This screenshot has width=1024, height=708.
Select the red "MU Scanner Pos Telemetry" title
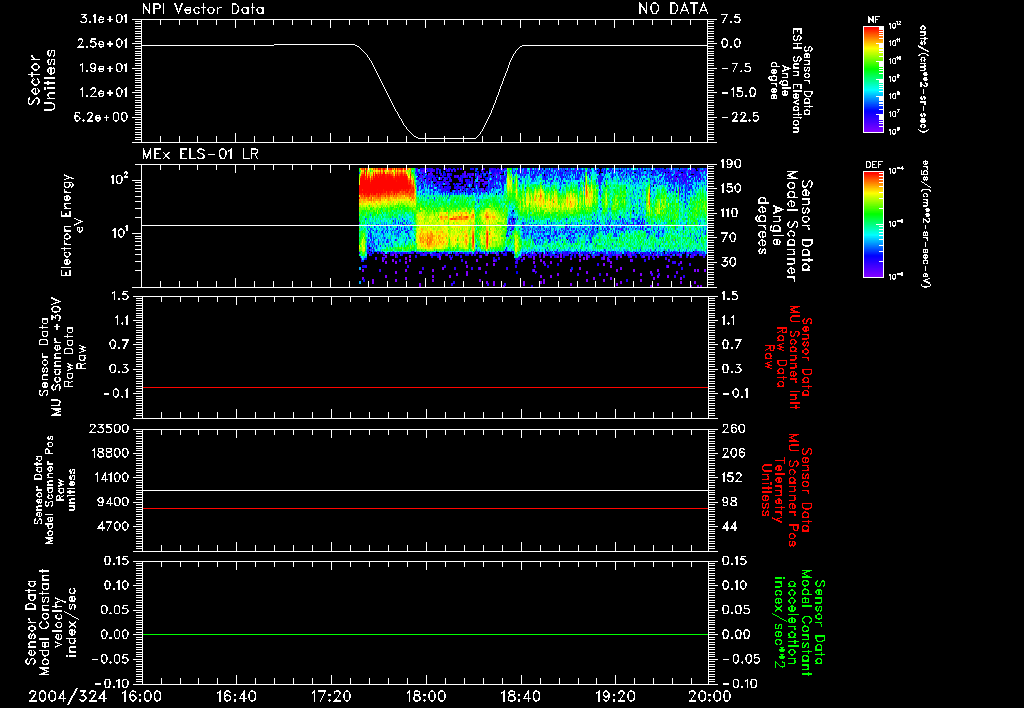(787, 490)
